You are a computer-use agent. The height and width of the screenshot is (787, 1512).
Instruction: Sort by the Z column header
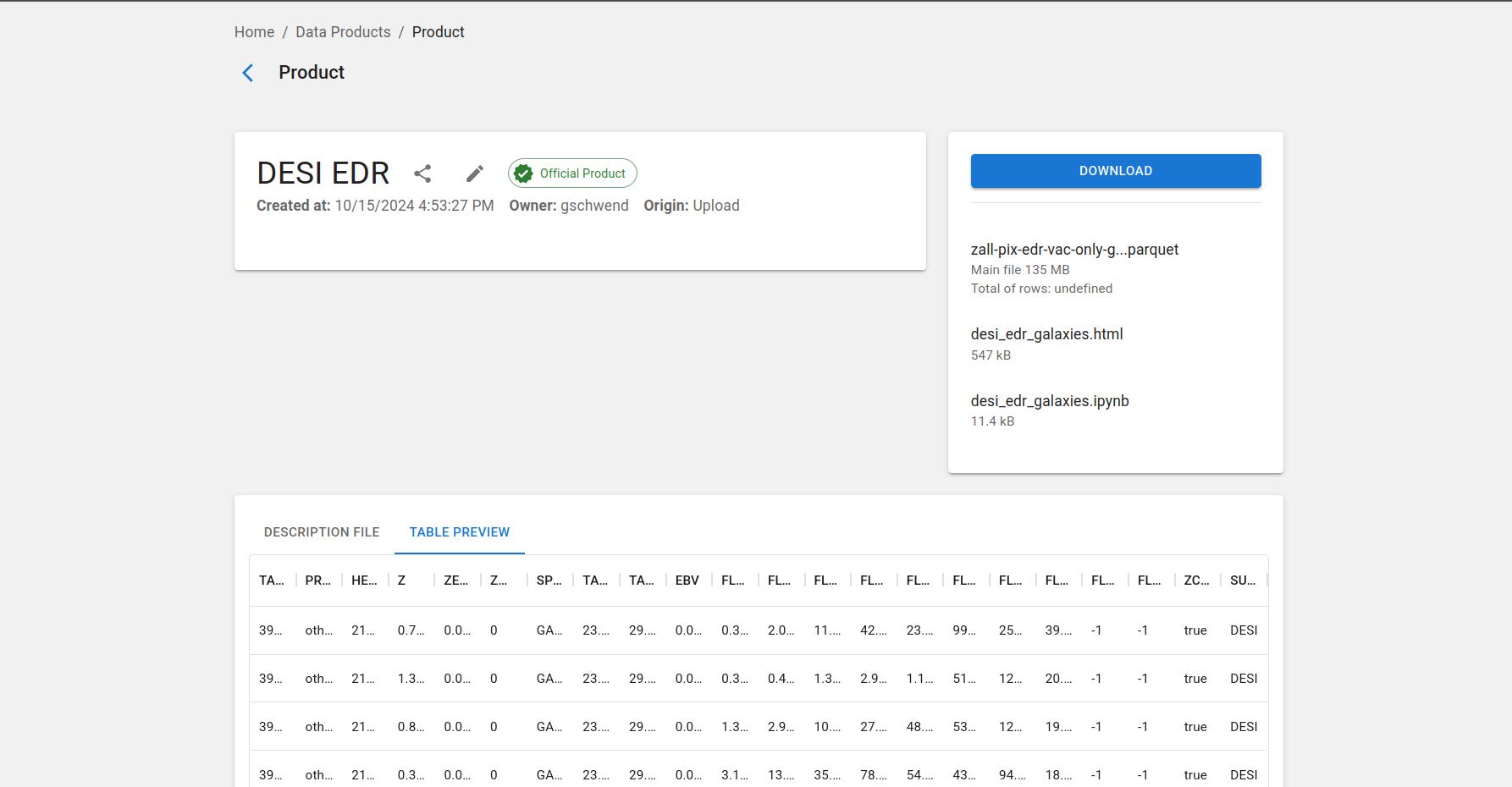click(x=411, y=581)
